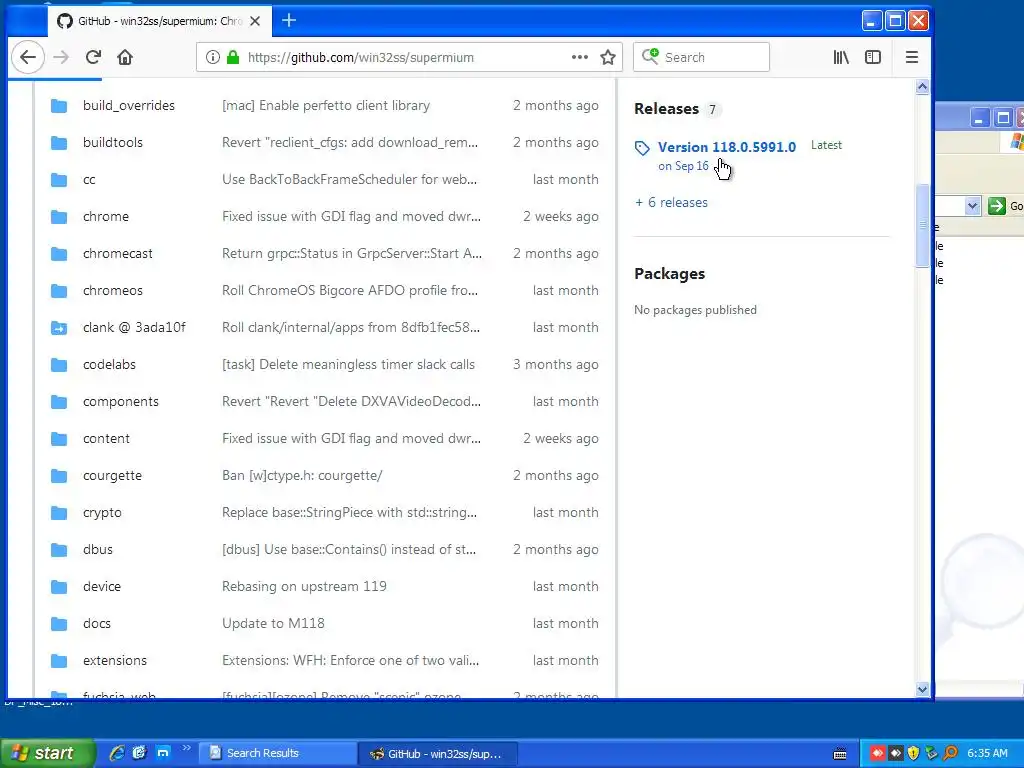
Task: Open the Library icon in toolbar
Action: point(840,57)
